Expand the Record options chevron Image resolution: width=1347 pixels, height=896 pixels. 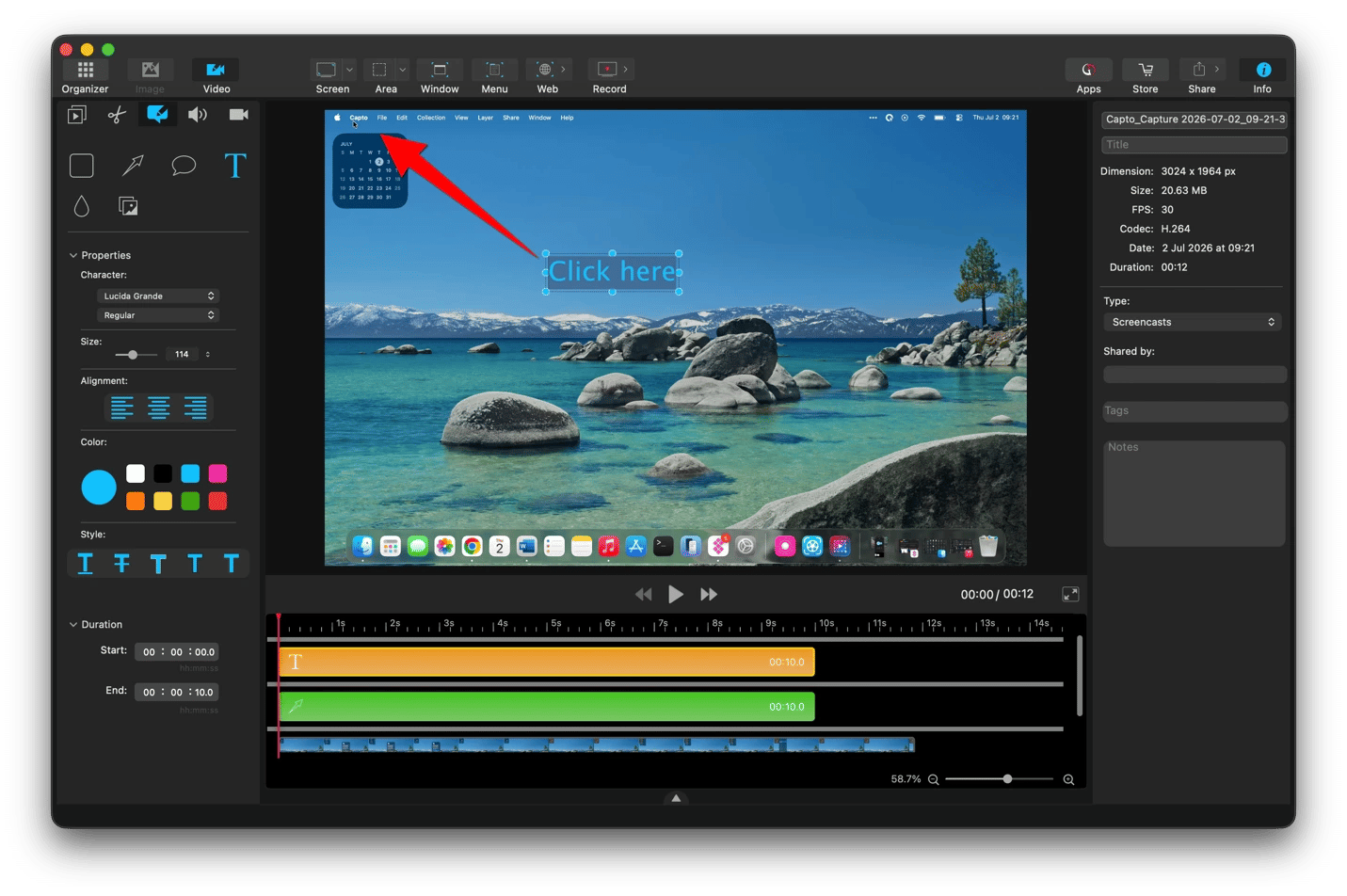(x=625, y=69)
